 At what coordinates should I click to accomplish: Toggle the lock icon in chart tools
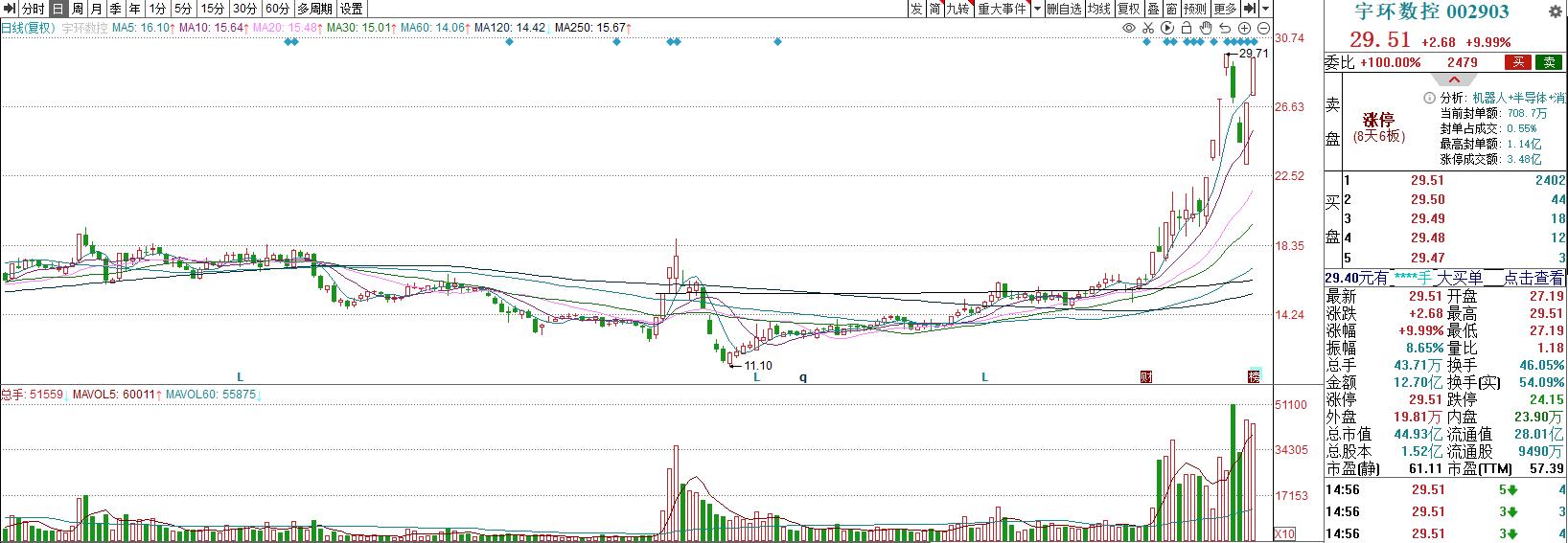click(x=1187, y=28)
